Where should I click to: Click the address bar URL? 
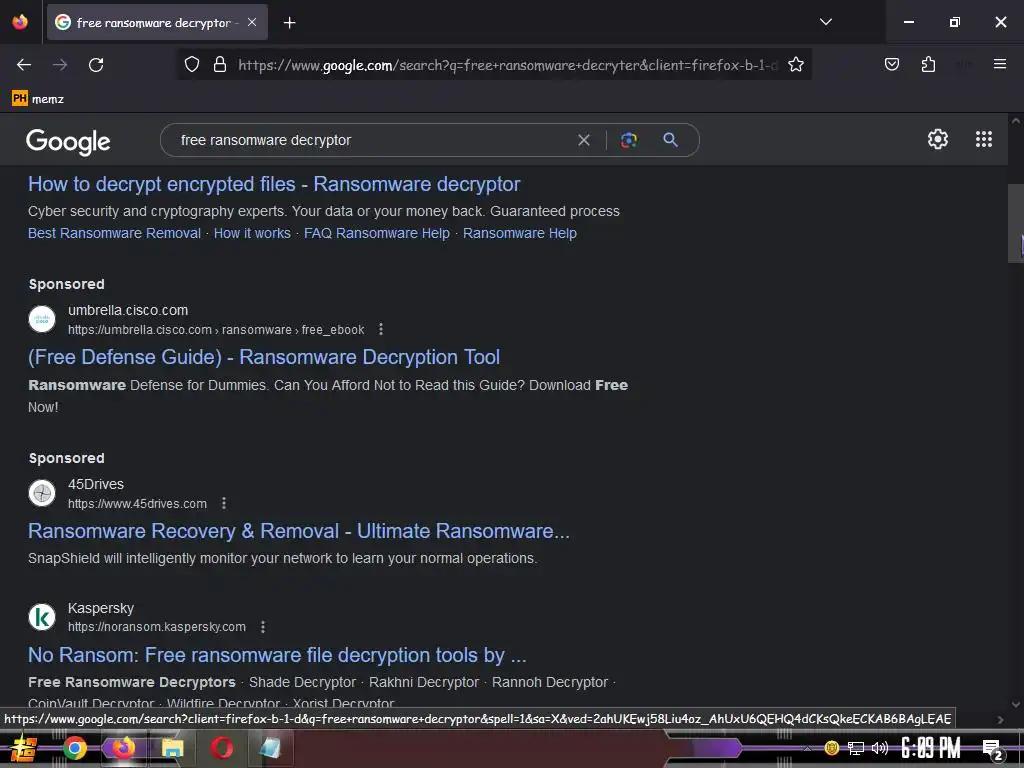[x=507, y=65]
